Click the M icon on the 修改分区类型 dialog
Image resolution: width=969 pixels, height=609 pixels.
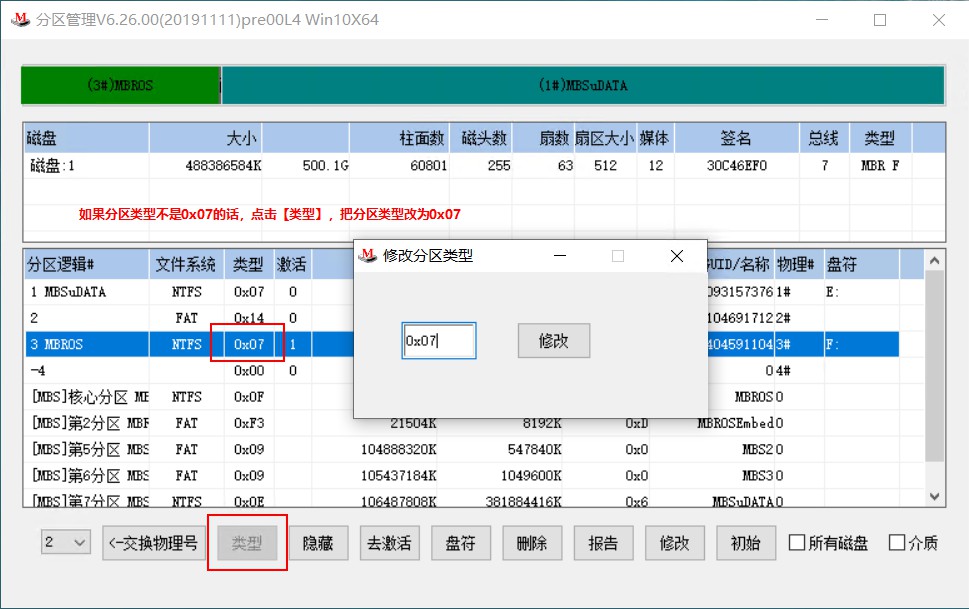[x=366, y=256]
